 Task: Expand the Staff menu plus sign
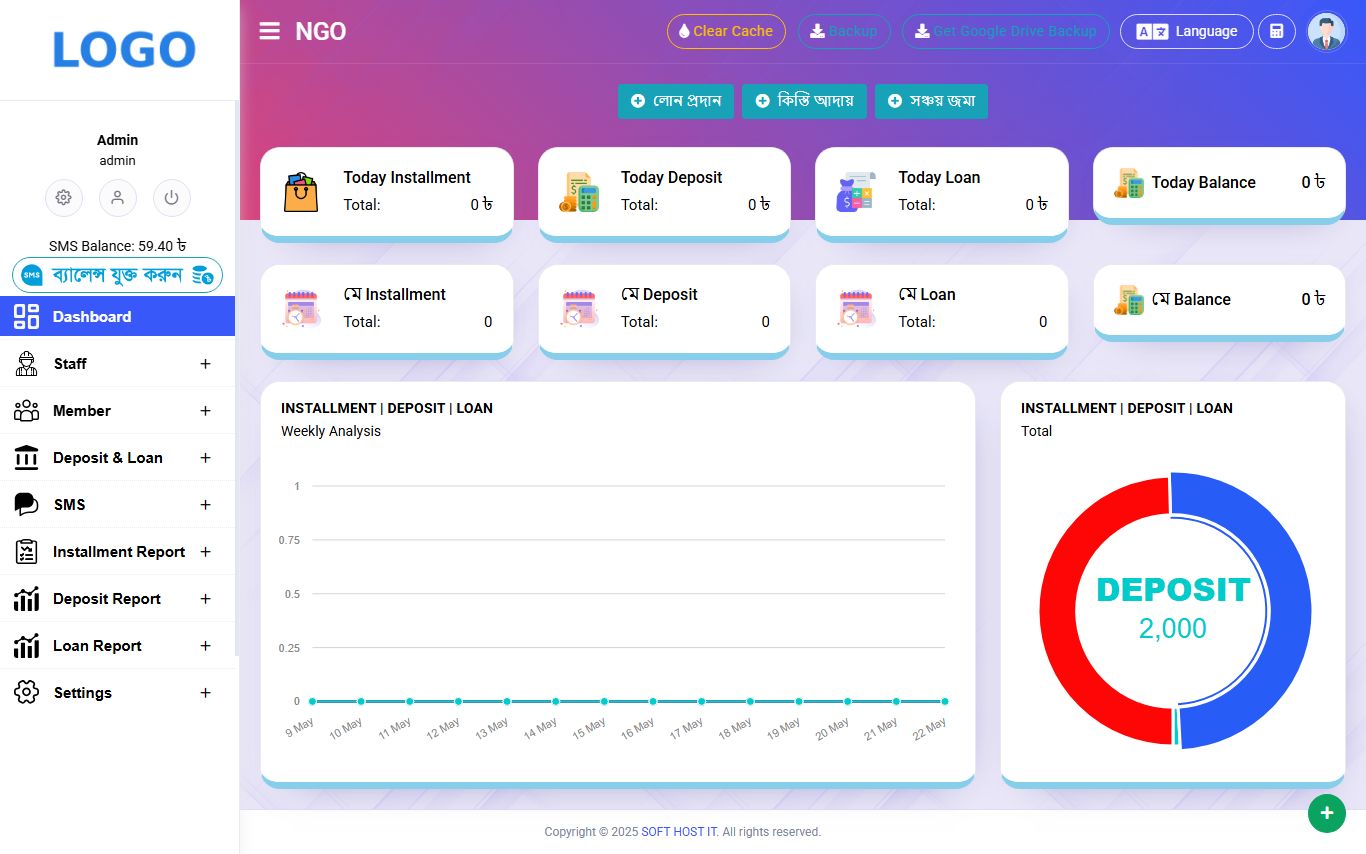206,364
